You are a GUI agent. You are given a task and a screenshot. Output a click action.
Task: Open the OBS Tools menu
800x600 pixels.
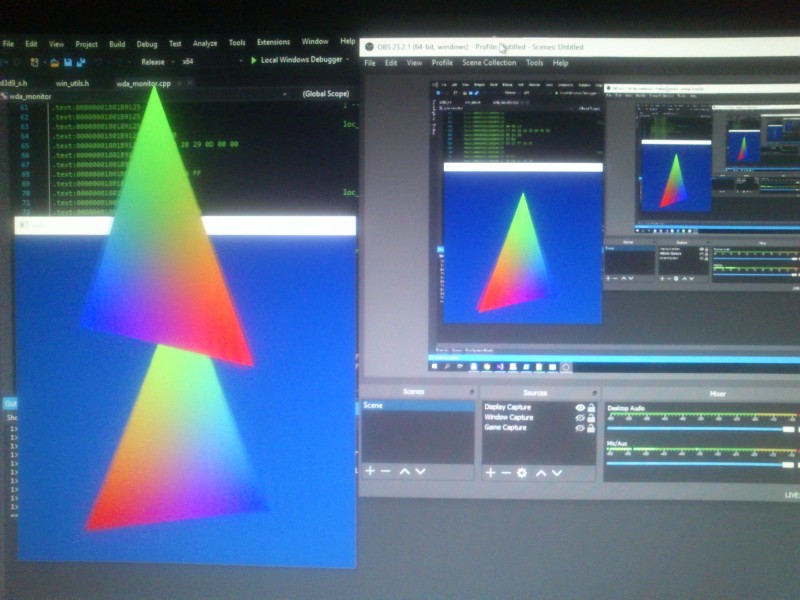(x=534, y=63)
